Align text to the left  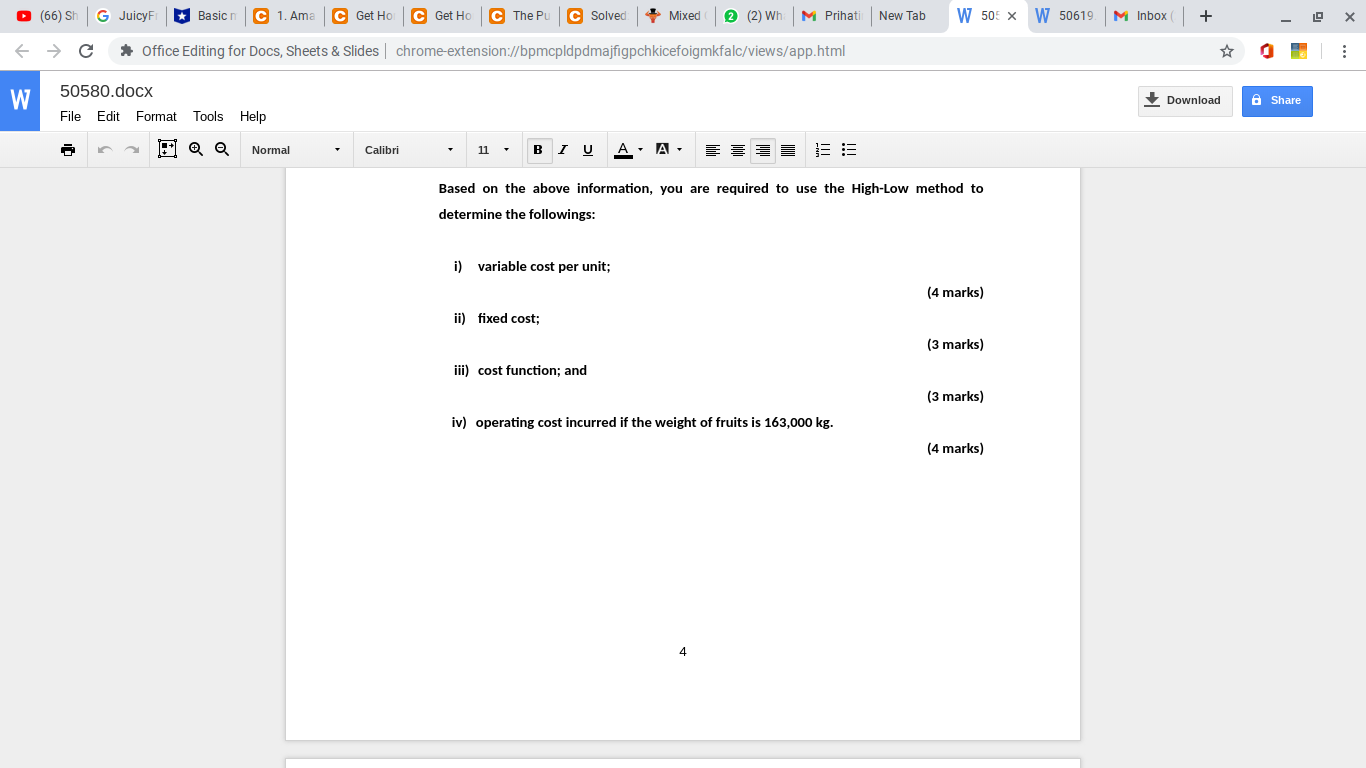[x=713, y=150]
